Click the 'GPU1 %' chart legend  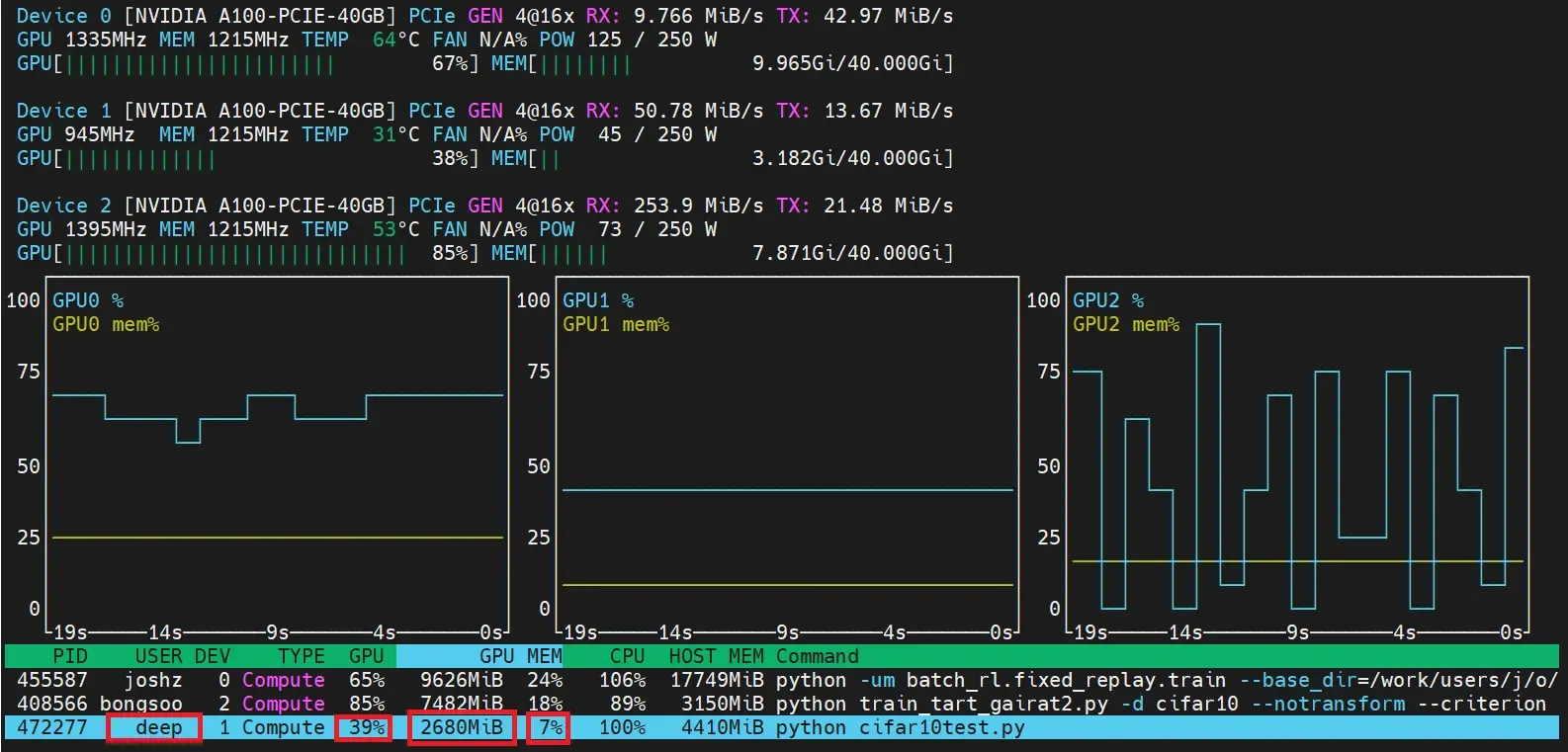tap(598, 300)
